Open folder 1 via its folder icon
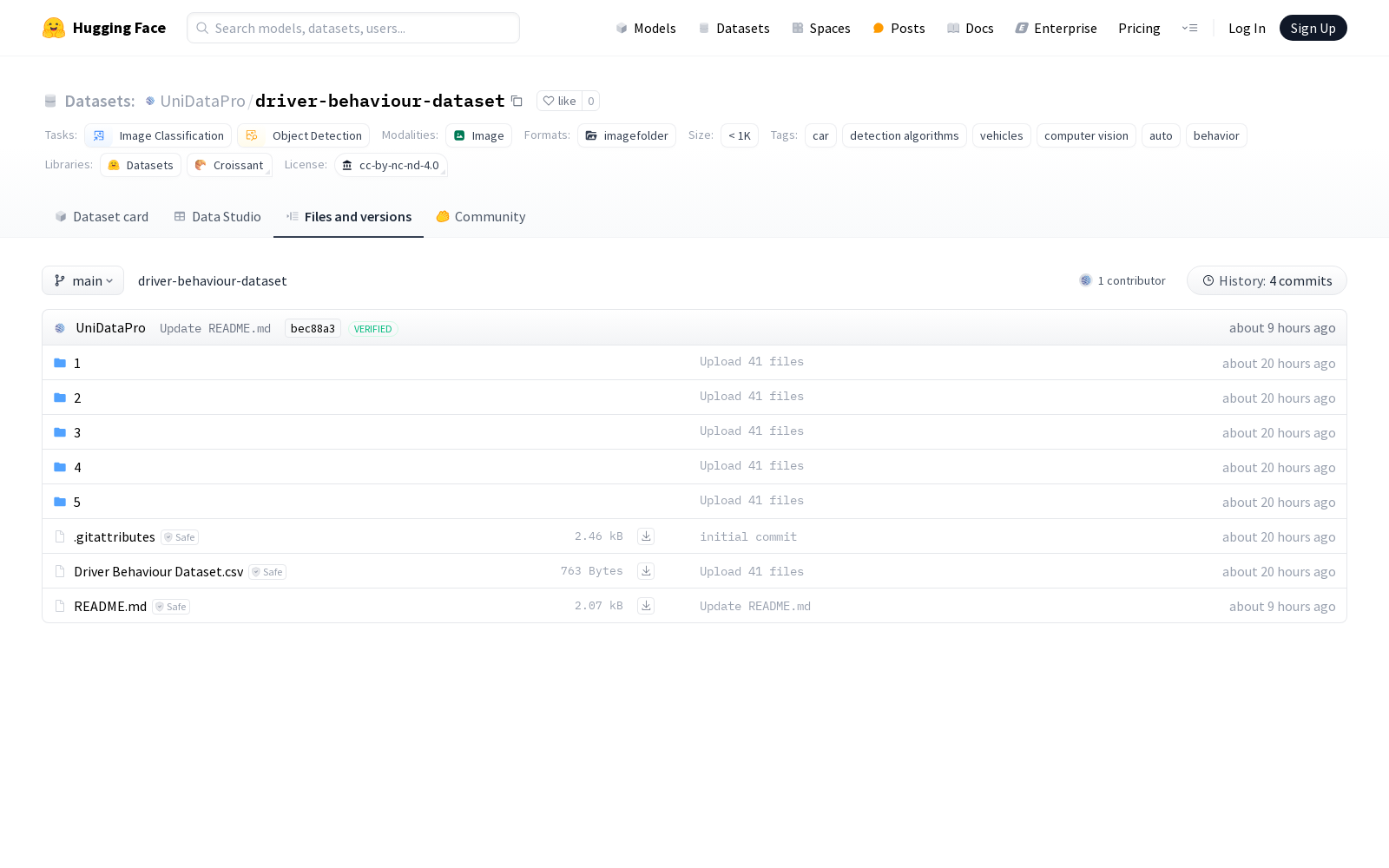Viewport: 1389px width, 868px height. [x=60, y=363]
